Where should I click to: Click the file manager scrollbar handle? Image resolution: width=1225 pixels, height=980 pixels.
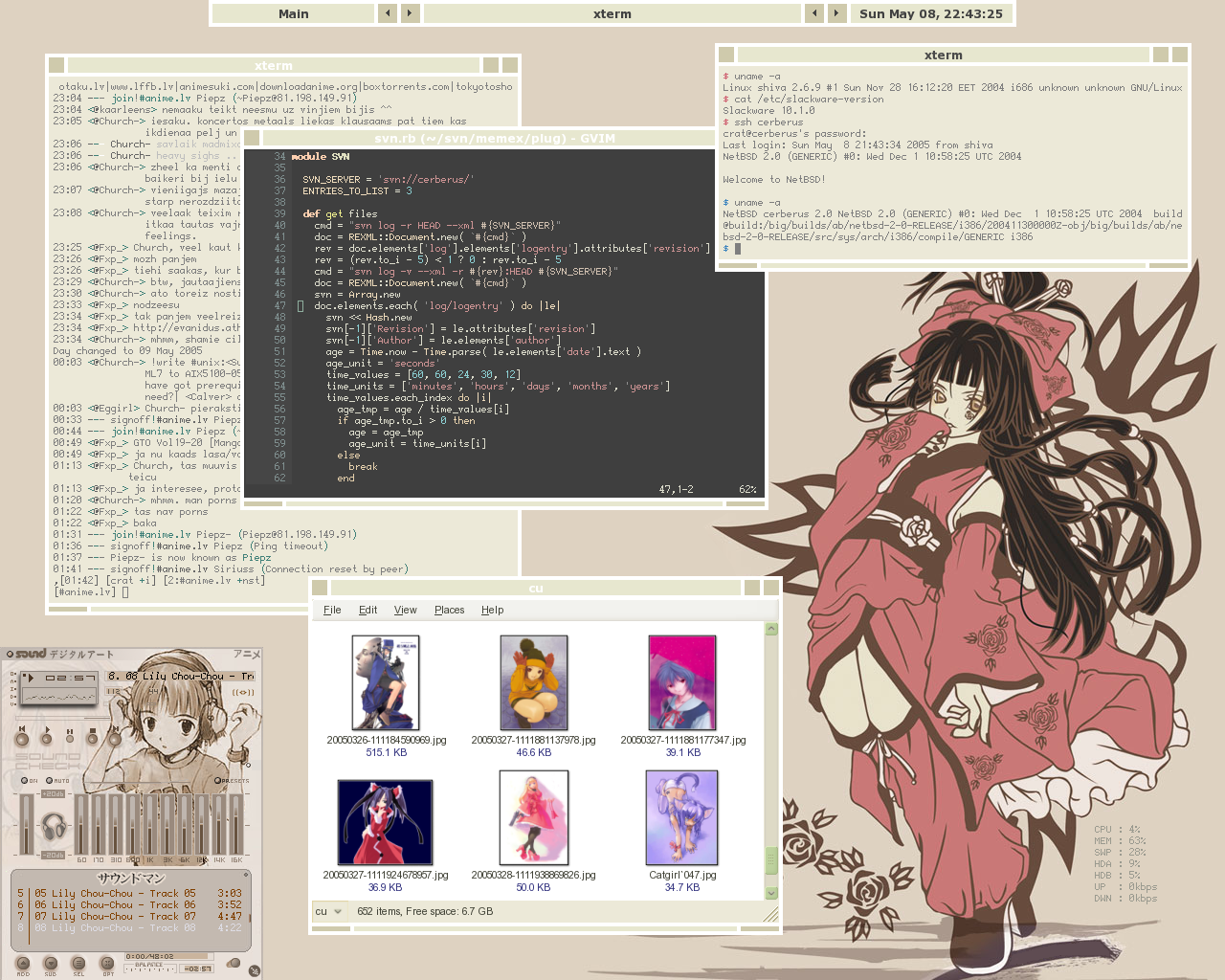point(771,860)
